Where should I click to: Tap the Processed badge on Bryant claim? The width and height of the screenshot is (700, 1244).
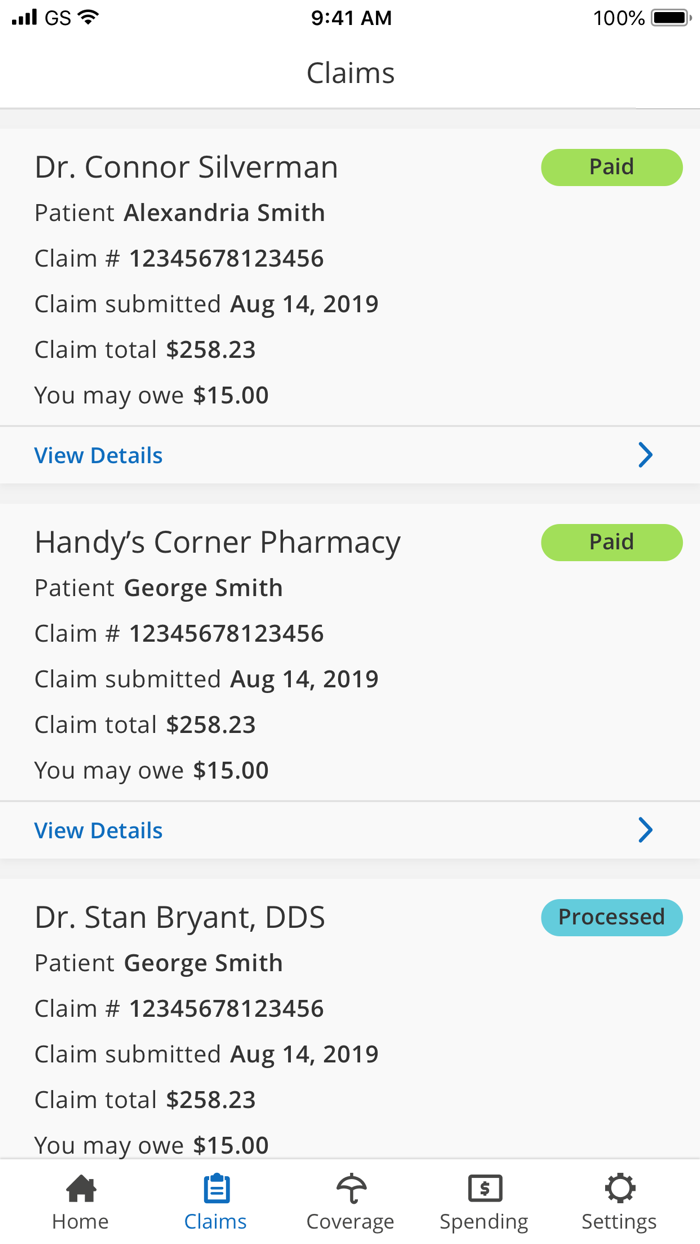click(611, 917)
